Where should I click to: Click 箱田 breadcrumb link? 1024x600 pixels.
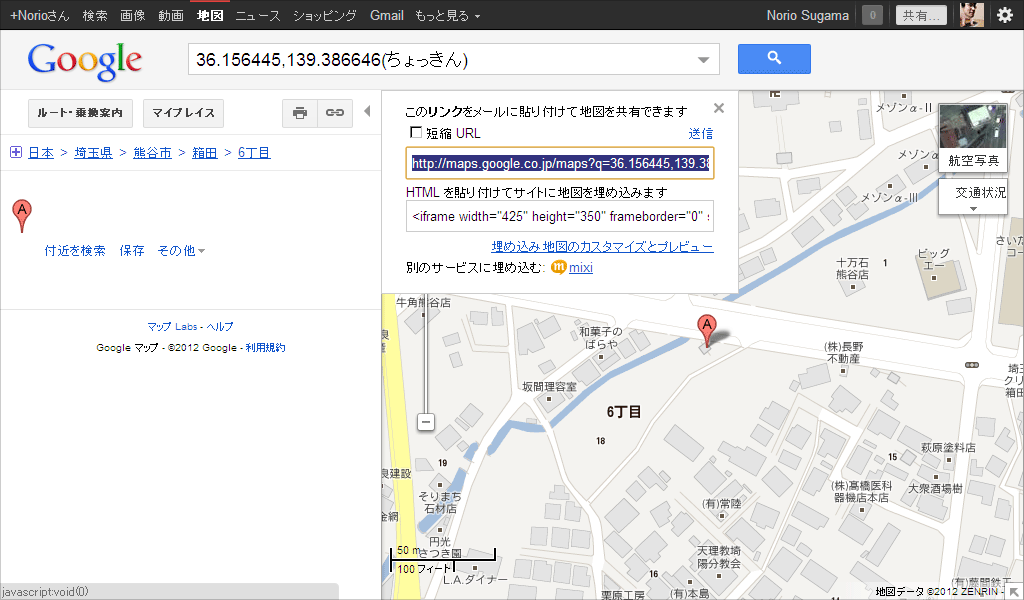pos(204,152)
